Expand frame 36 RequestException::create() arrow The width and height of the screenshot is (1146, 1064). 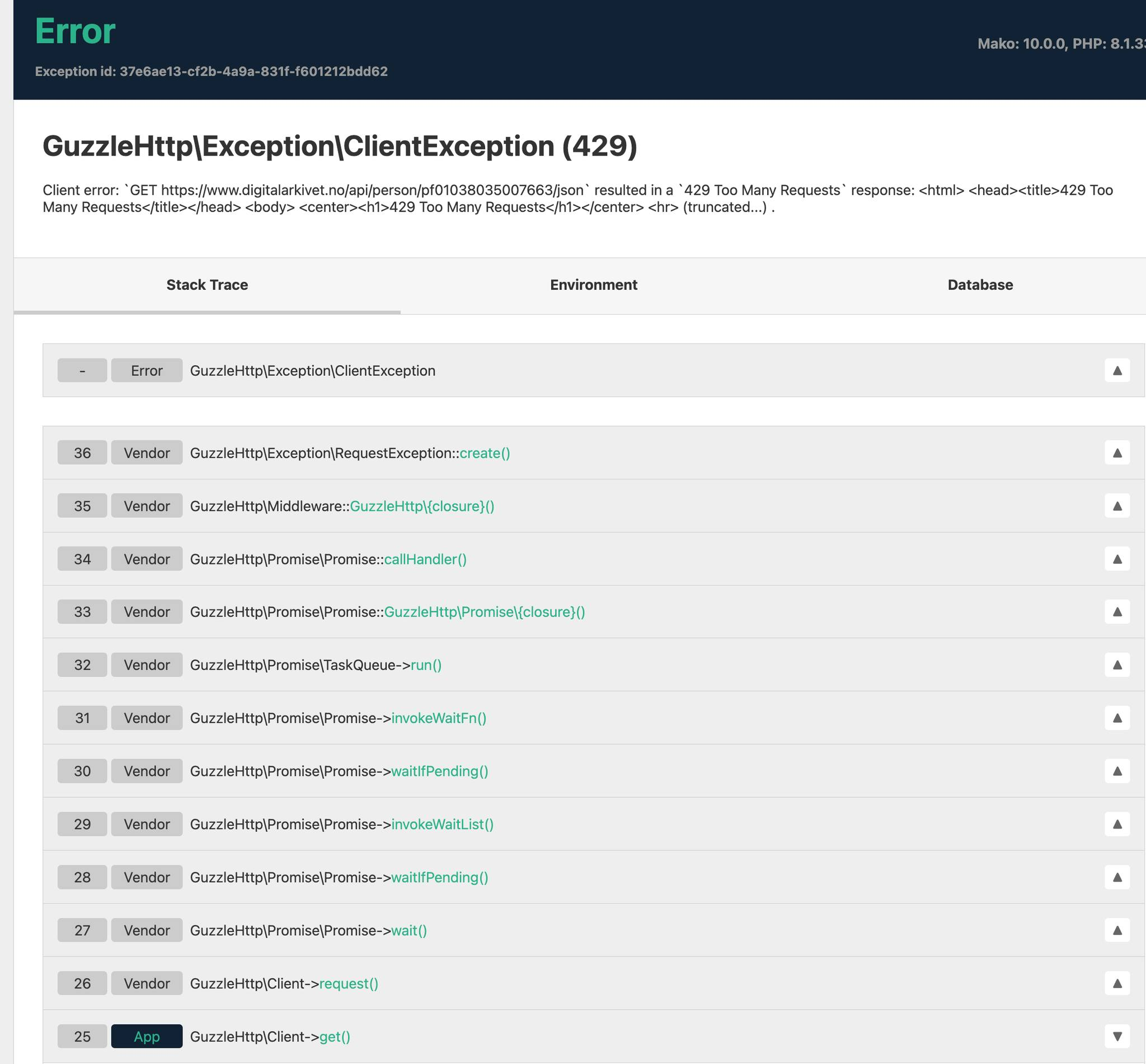[x=1117, y=453]
